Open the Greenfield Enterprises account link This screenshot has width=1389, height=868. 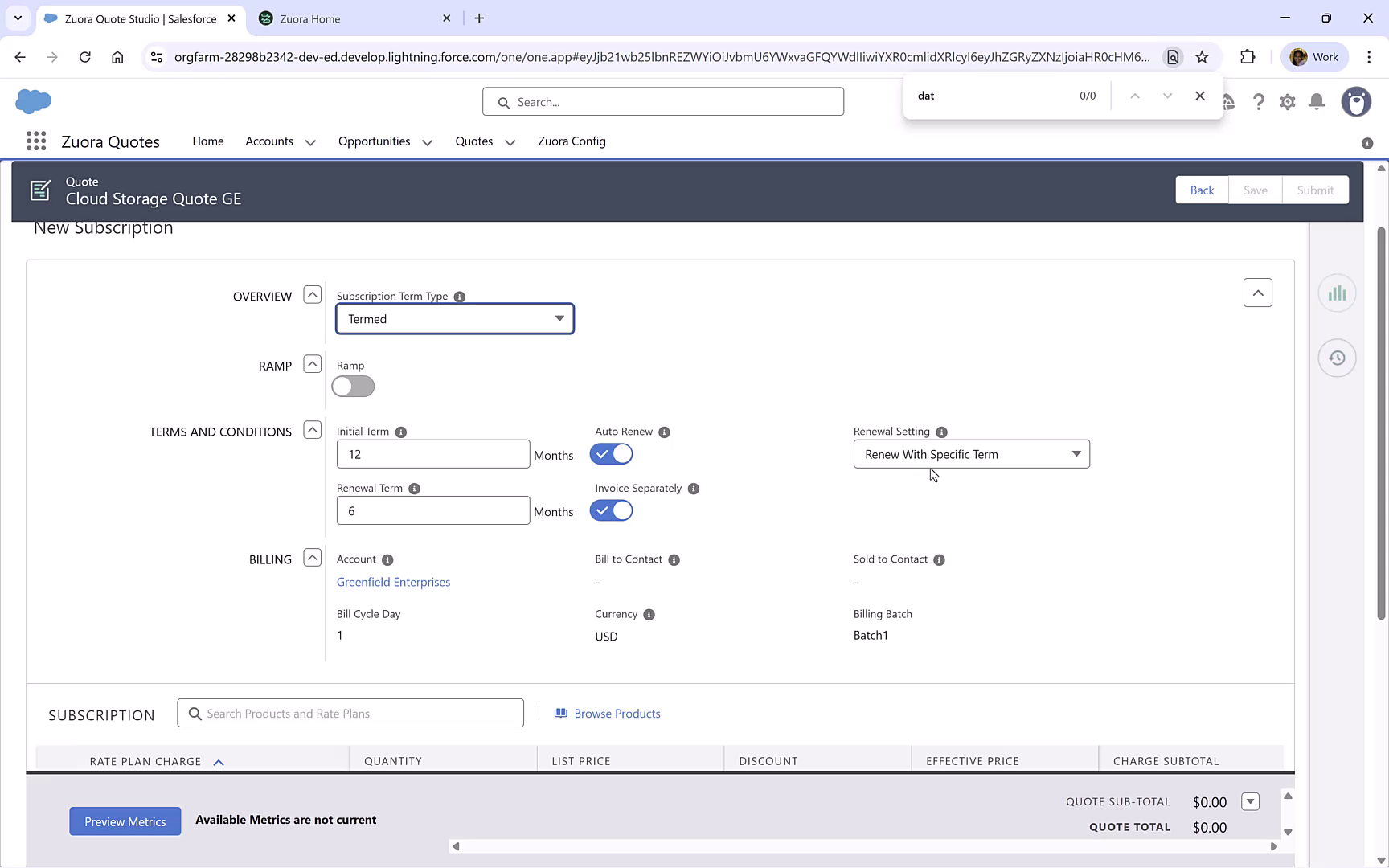click(x=393, y=582)
